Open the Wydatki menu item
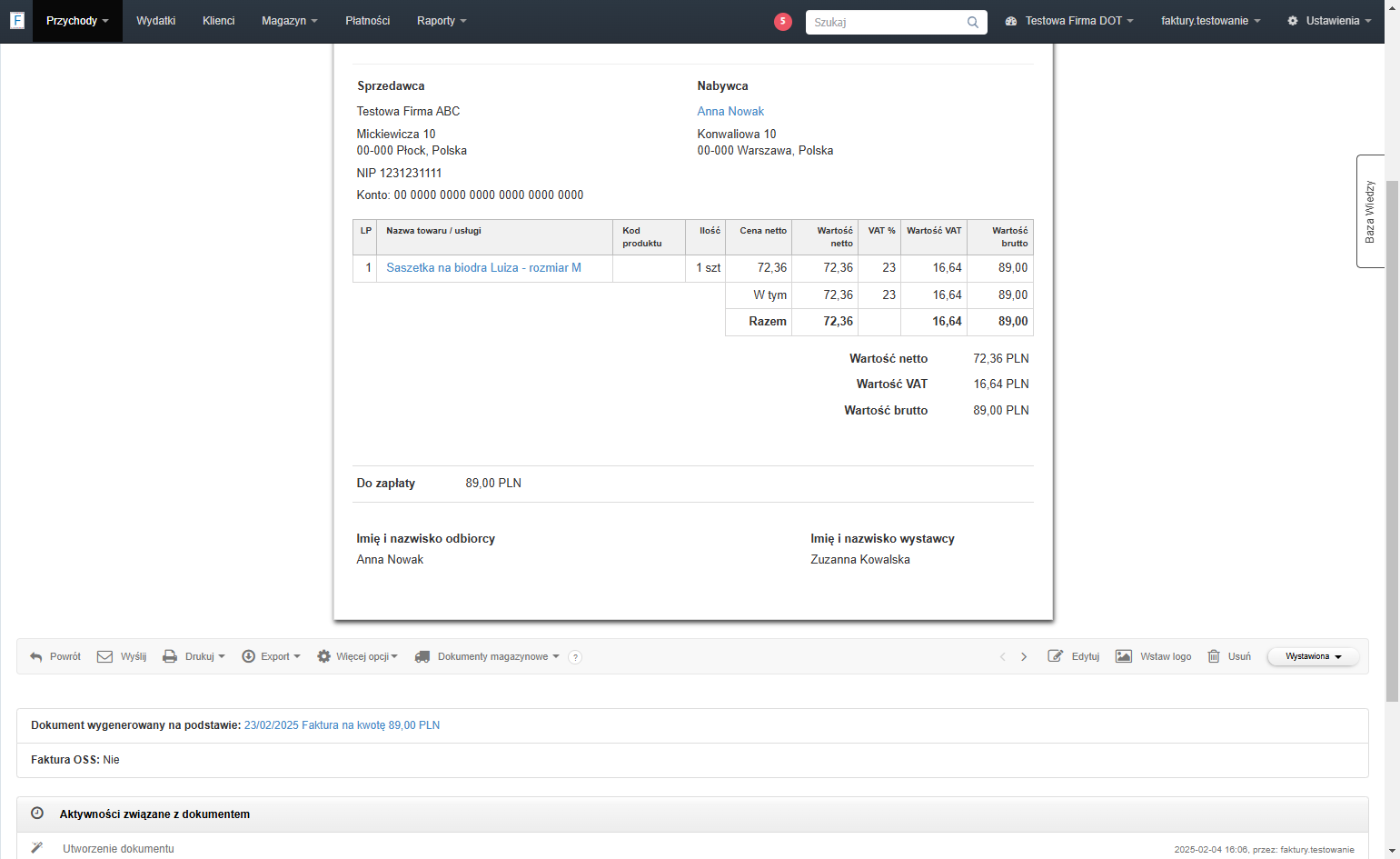Viewport: 1400px width, 859px height. (x=155, y=21)
